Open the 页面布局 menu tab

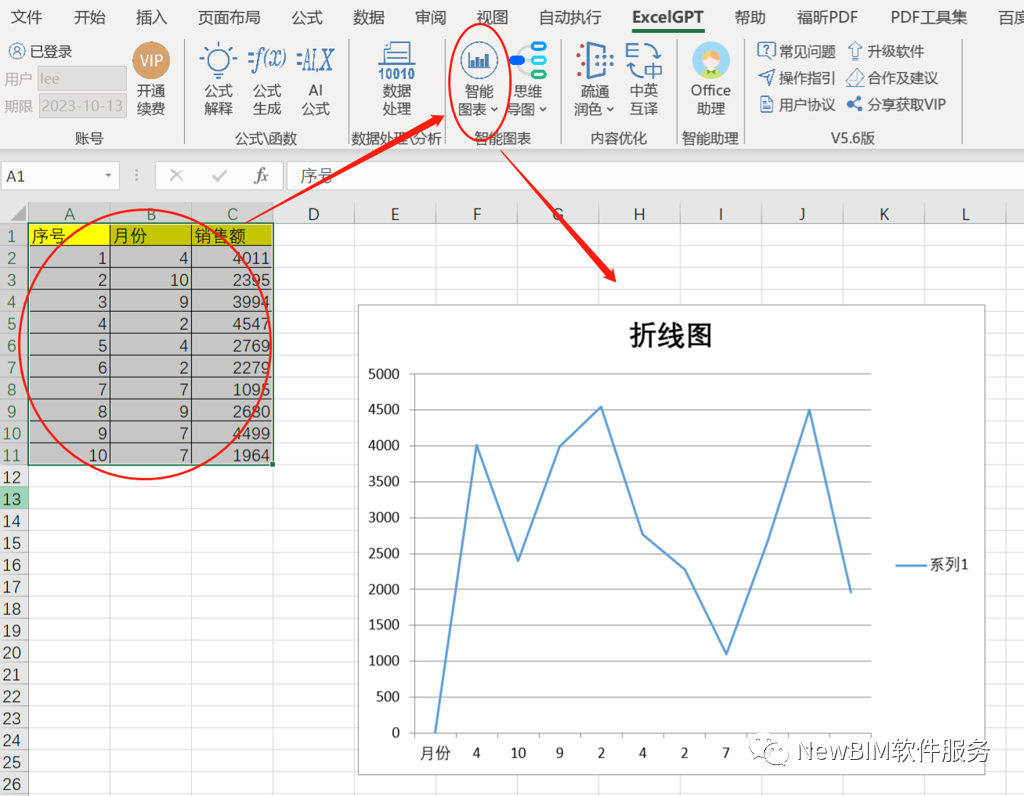(x=229, y=16)
